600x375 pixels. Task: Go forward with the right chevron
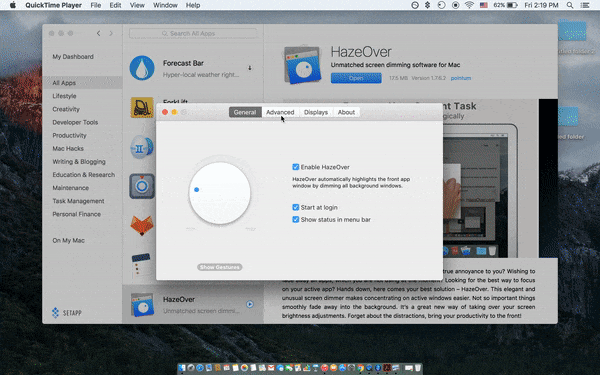coord(111,33)
